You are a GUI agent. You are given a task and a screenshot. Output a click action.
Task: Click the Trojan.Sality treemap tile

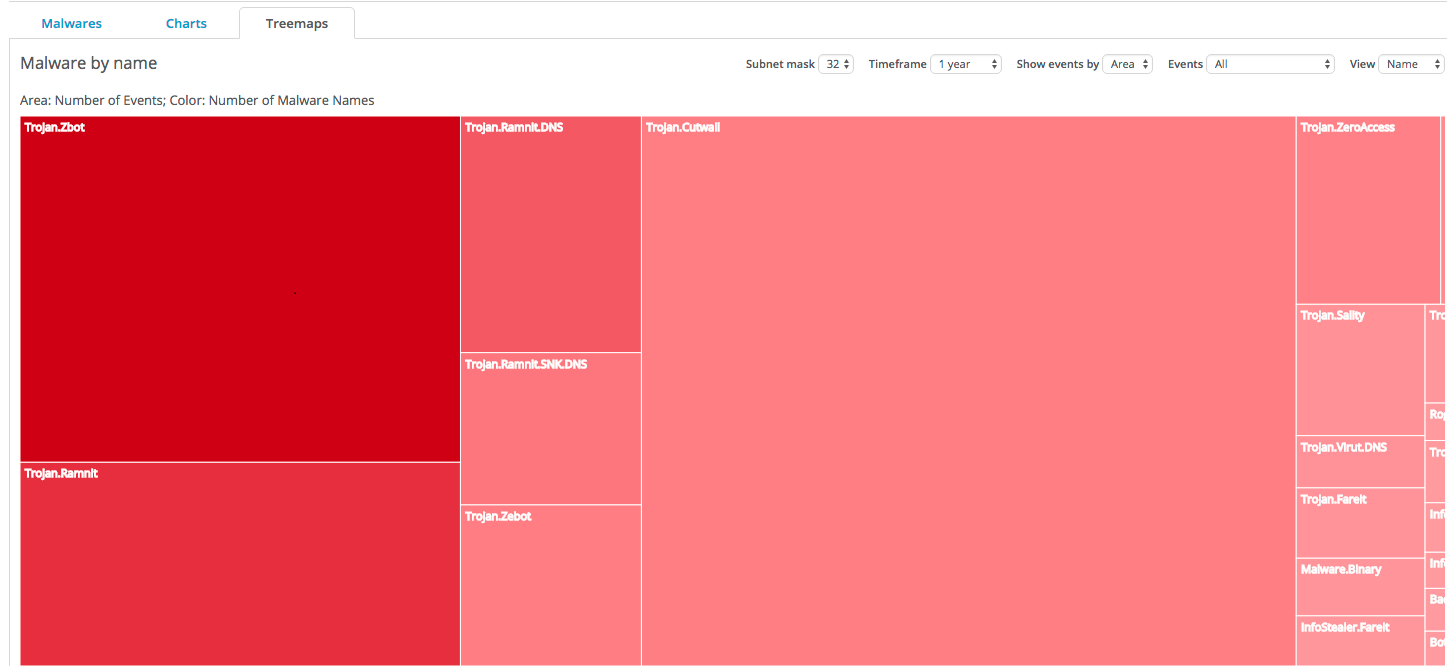click(x=1360, y=370)
